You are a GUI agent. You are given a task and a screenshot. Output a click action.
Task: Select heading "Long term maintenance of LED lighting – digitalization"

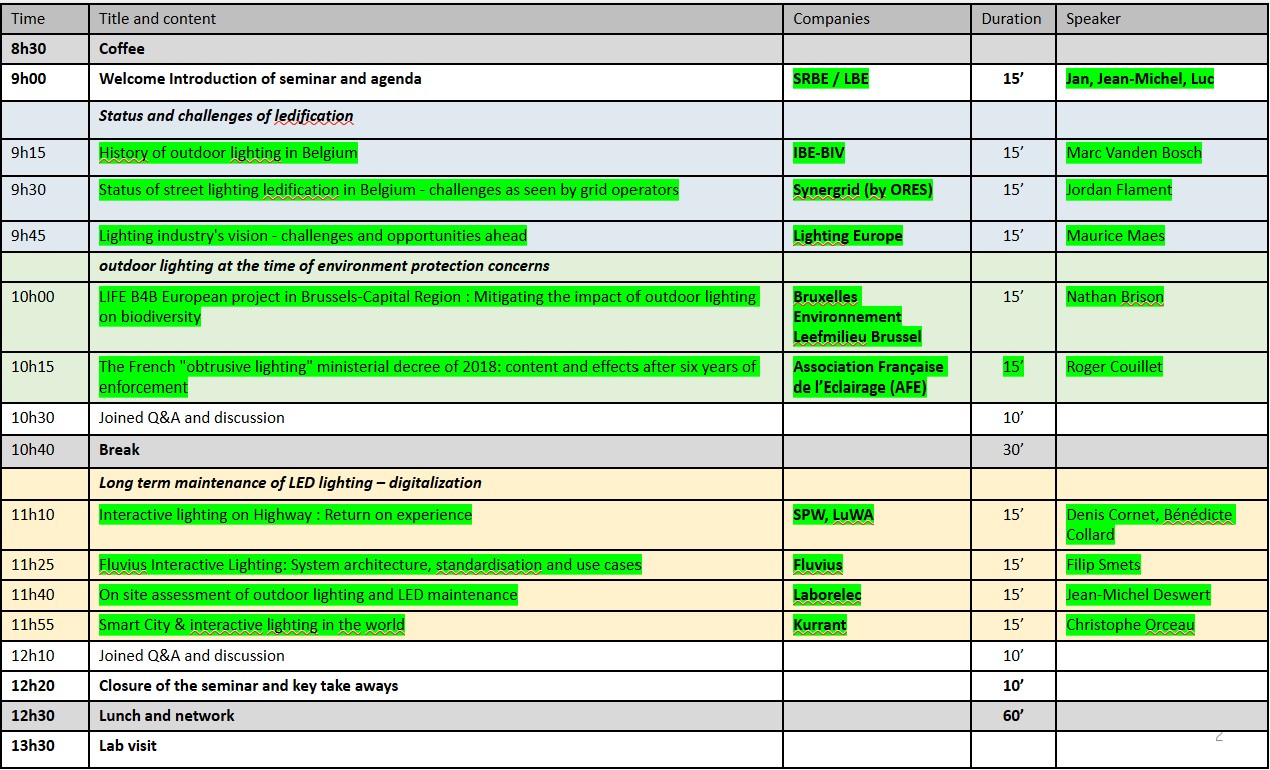tap(290, 483)
